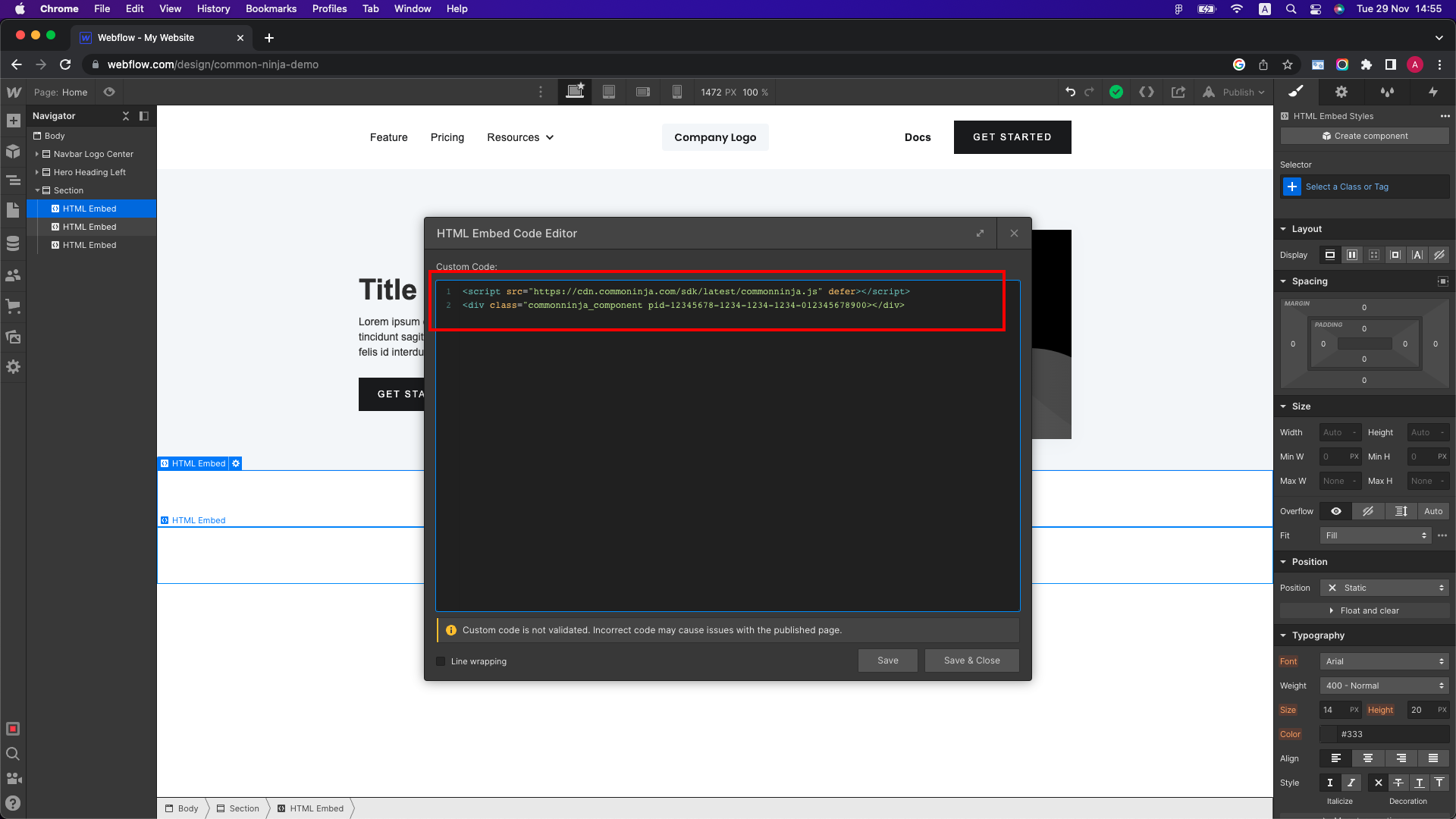The height and width of the screenshot is (819, 1456).
Task: Open the Assets images icon
Action: point(13,337)
